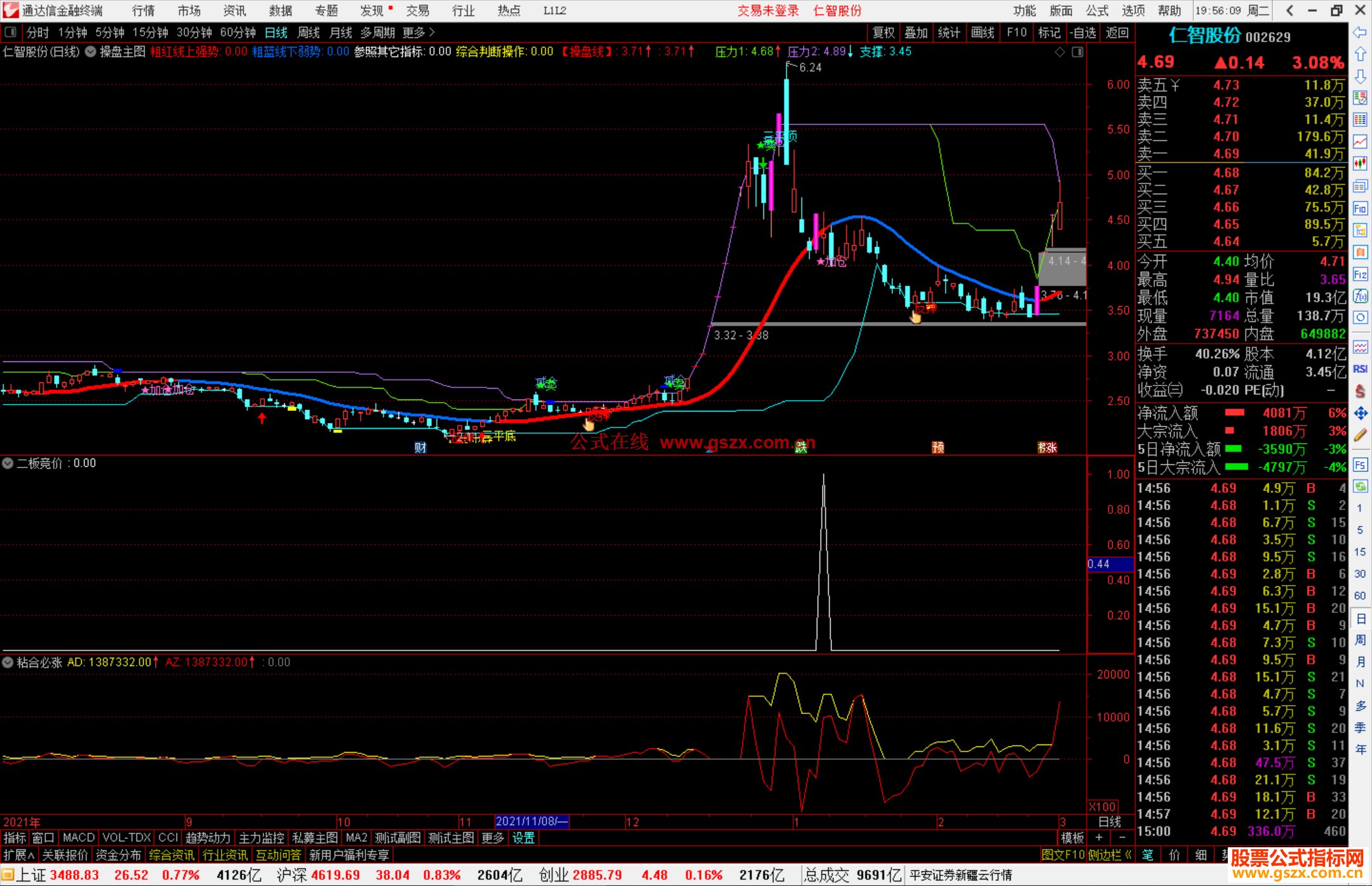Go to previous stock with up arrow icon

tap(1360, 55)
